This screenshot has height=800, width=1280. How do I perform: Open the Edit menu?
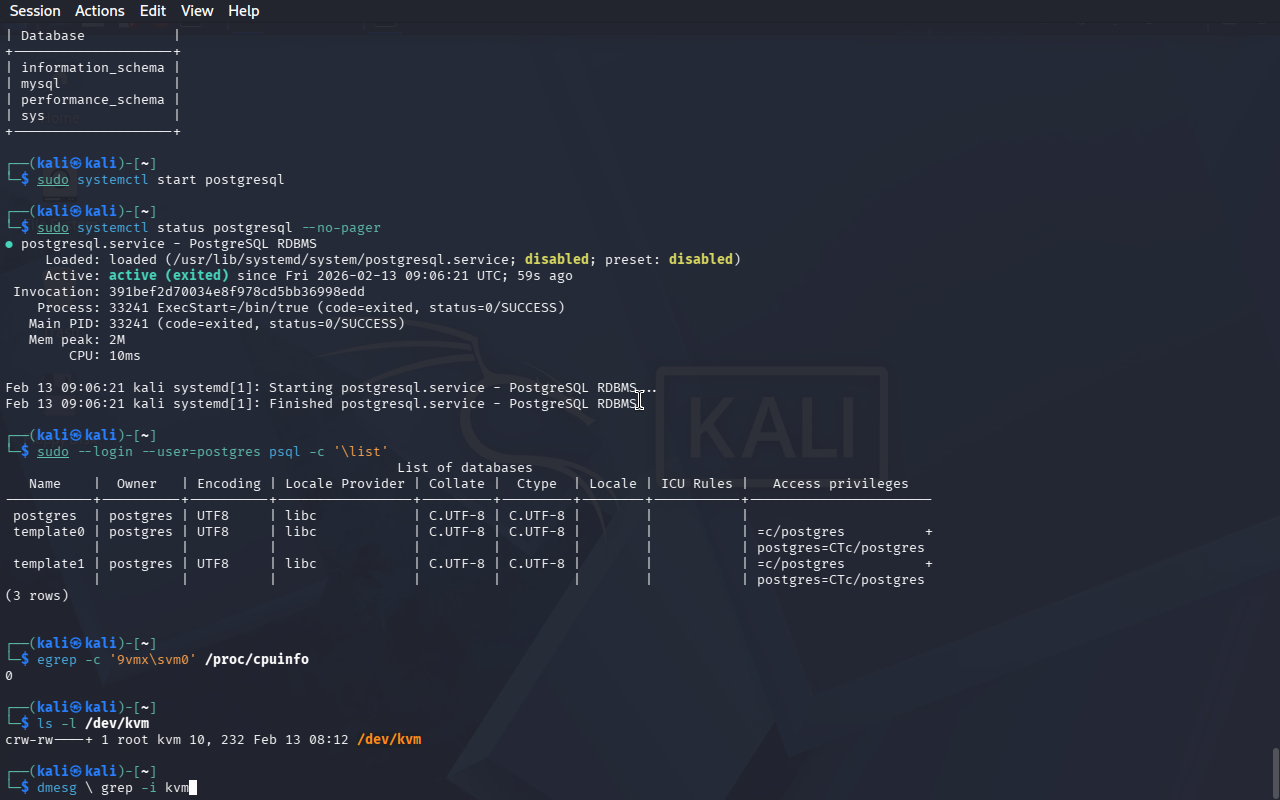(x=153, y=11)
